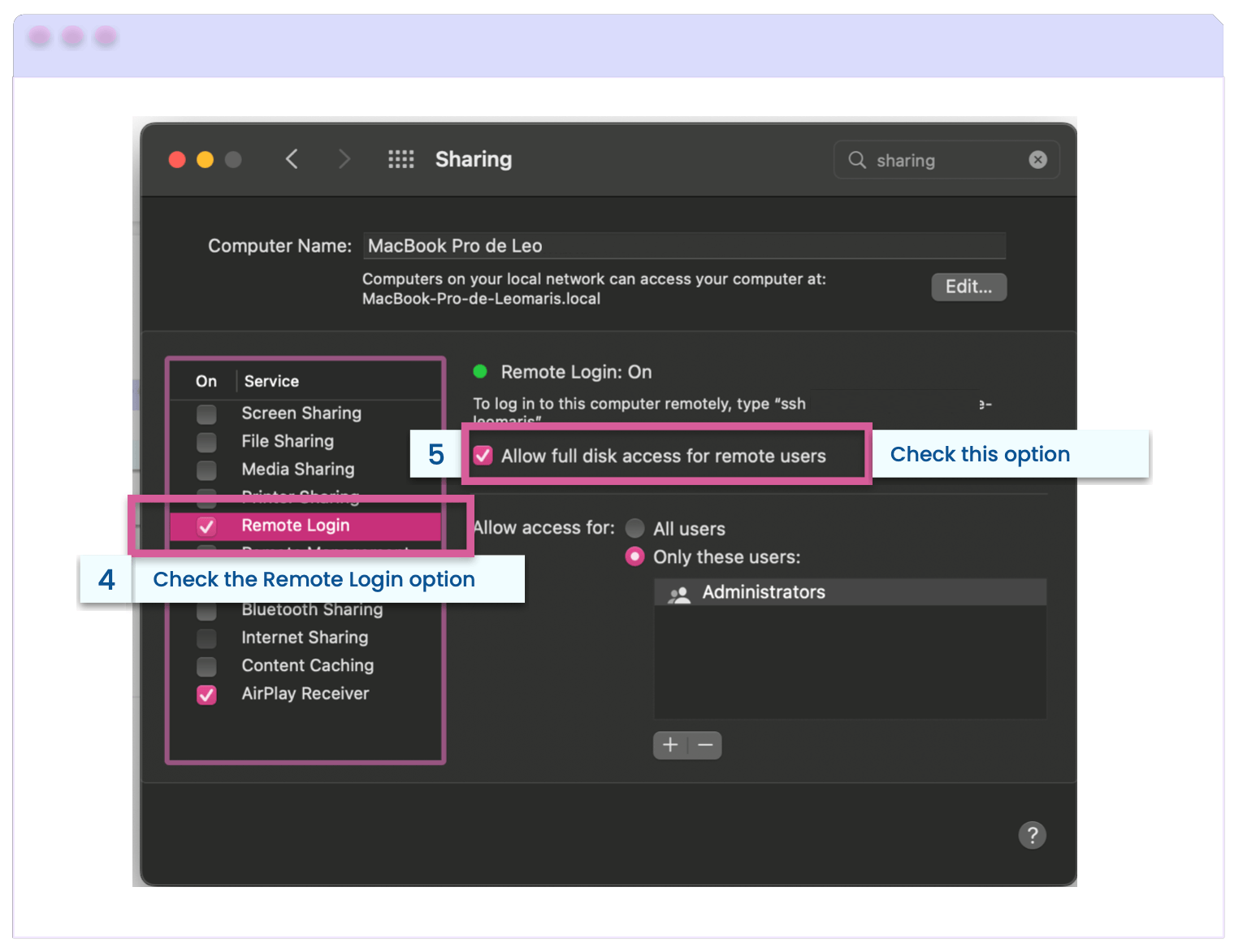Enable the Content Caching checkbox
1243x952 pixels.
tap(207, 667)
